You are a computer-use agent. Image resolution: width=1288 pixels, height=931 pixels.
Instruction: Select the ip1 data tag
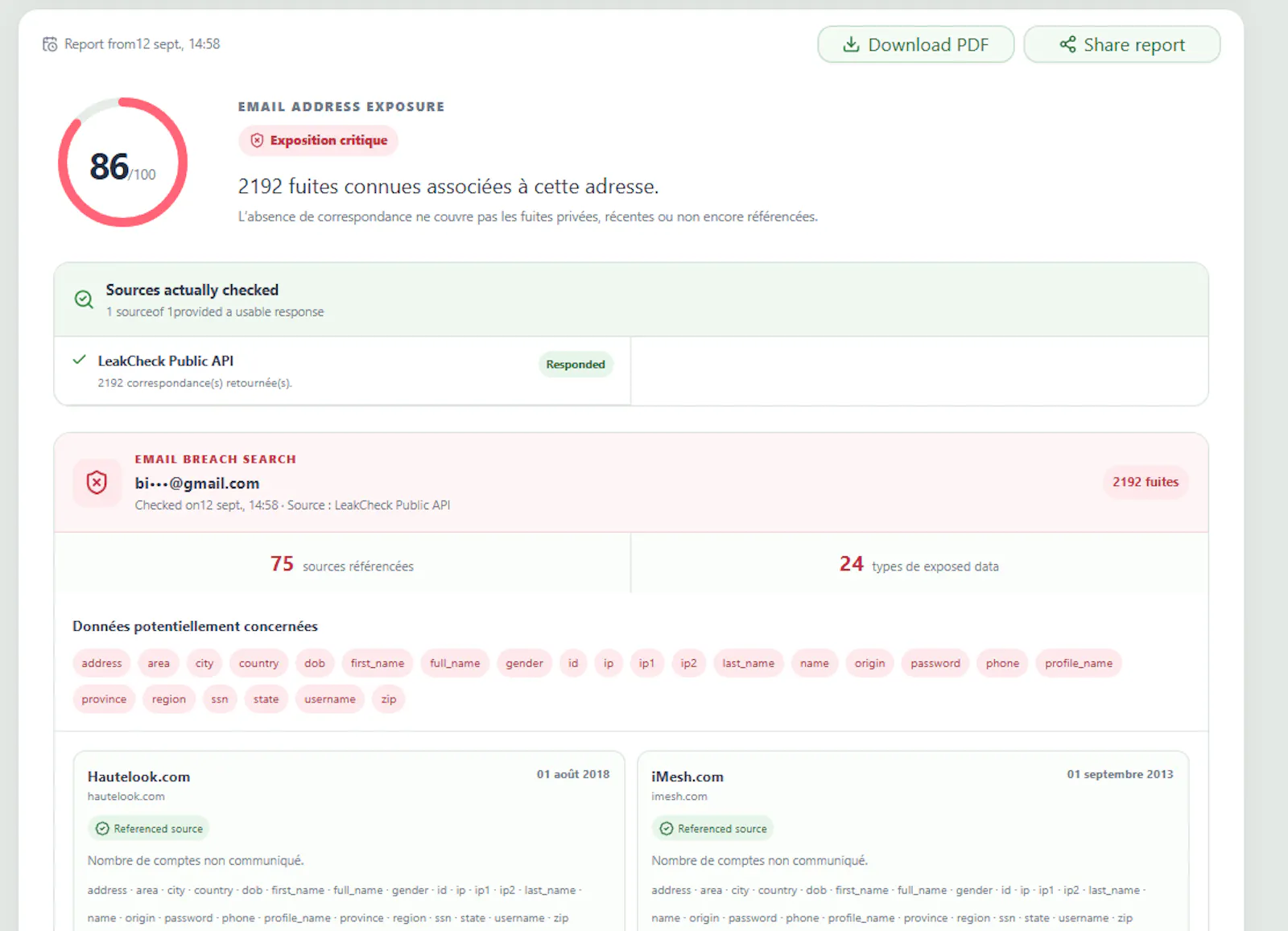tap(646, 663)
